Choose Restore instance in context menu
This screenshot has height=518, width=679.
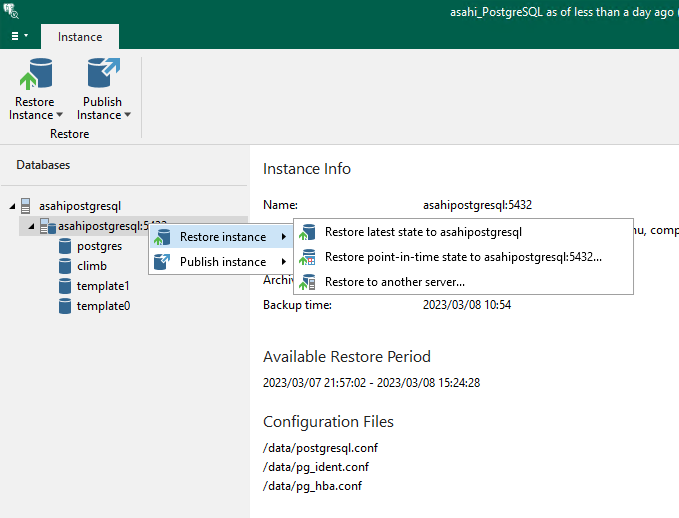coord(221,236)
